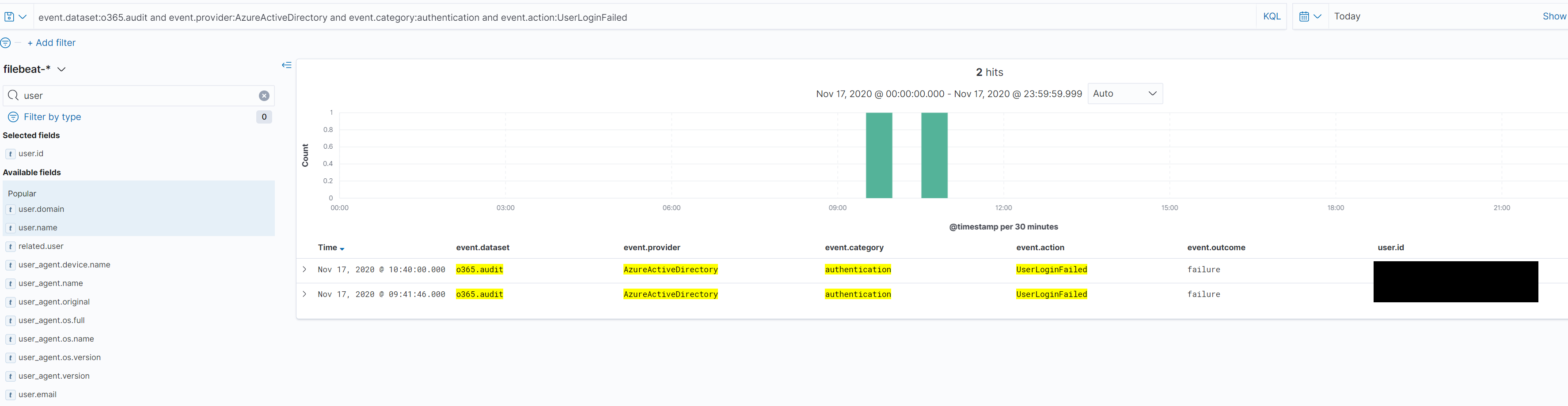
Task: Open the Auto histogram interval dropdown
Action: tap(1125, 94)
